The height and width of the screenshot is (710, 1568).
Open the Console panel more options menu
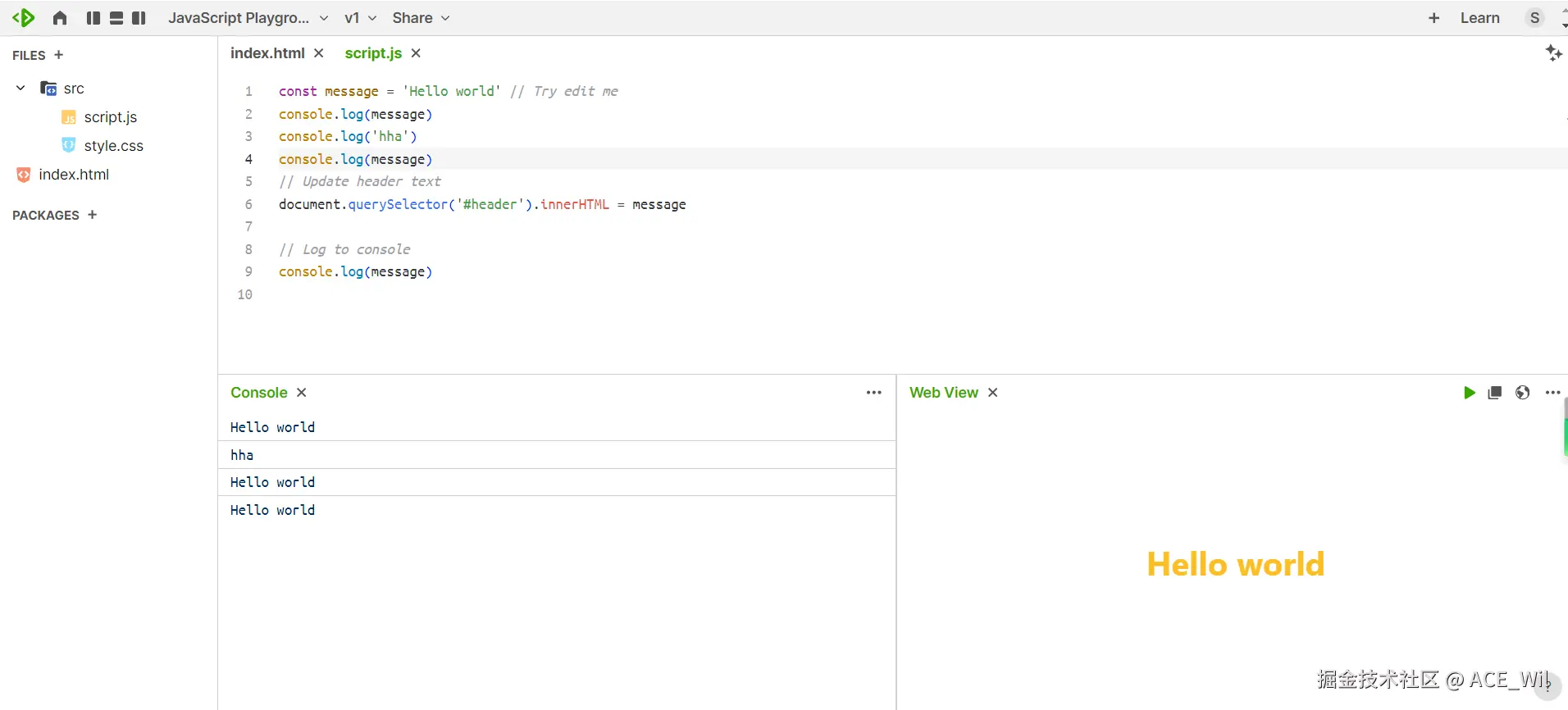874,393
